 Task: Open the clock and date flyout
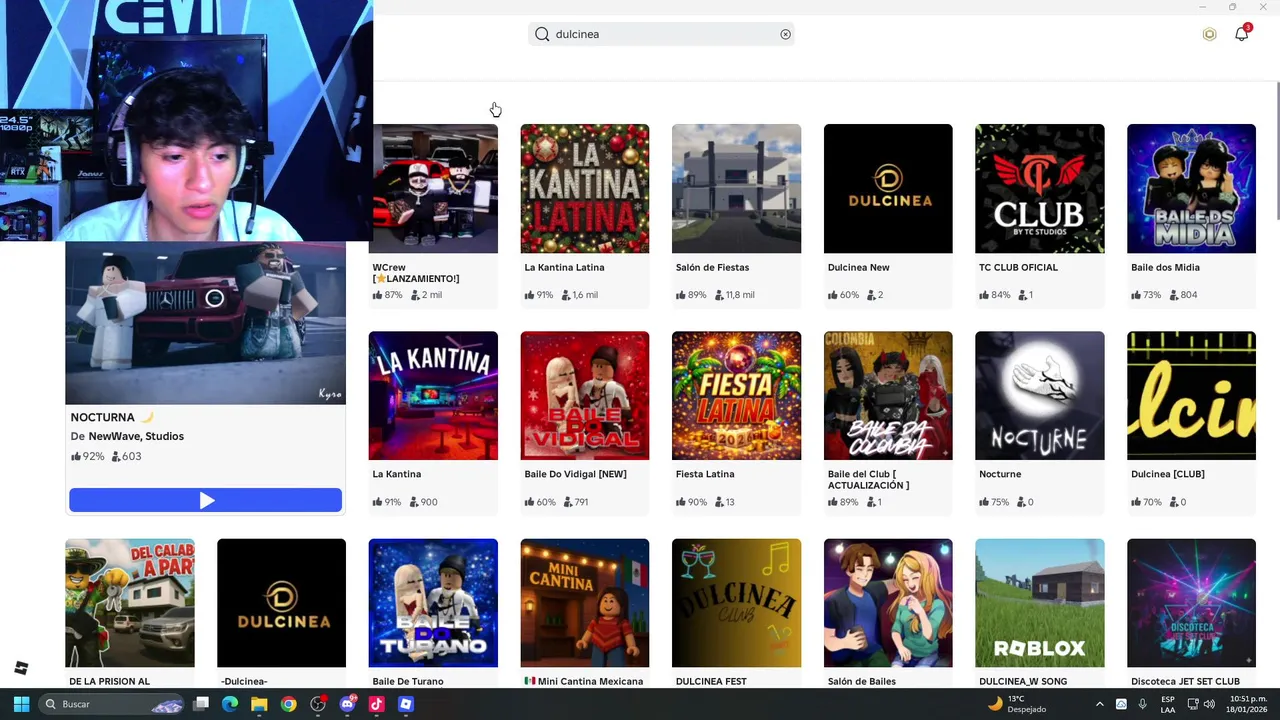coord(1248,704)
